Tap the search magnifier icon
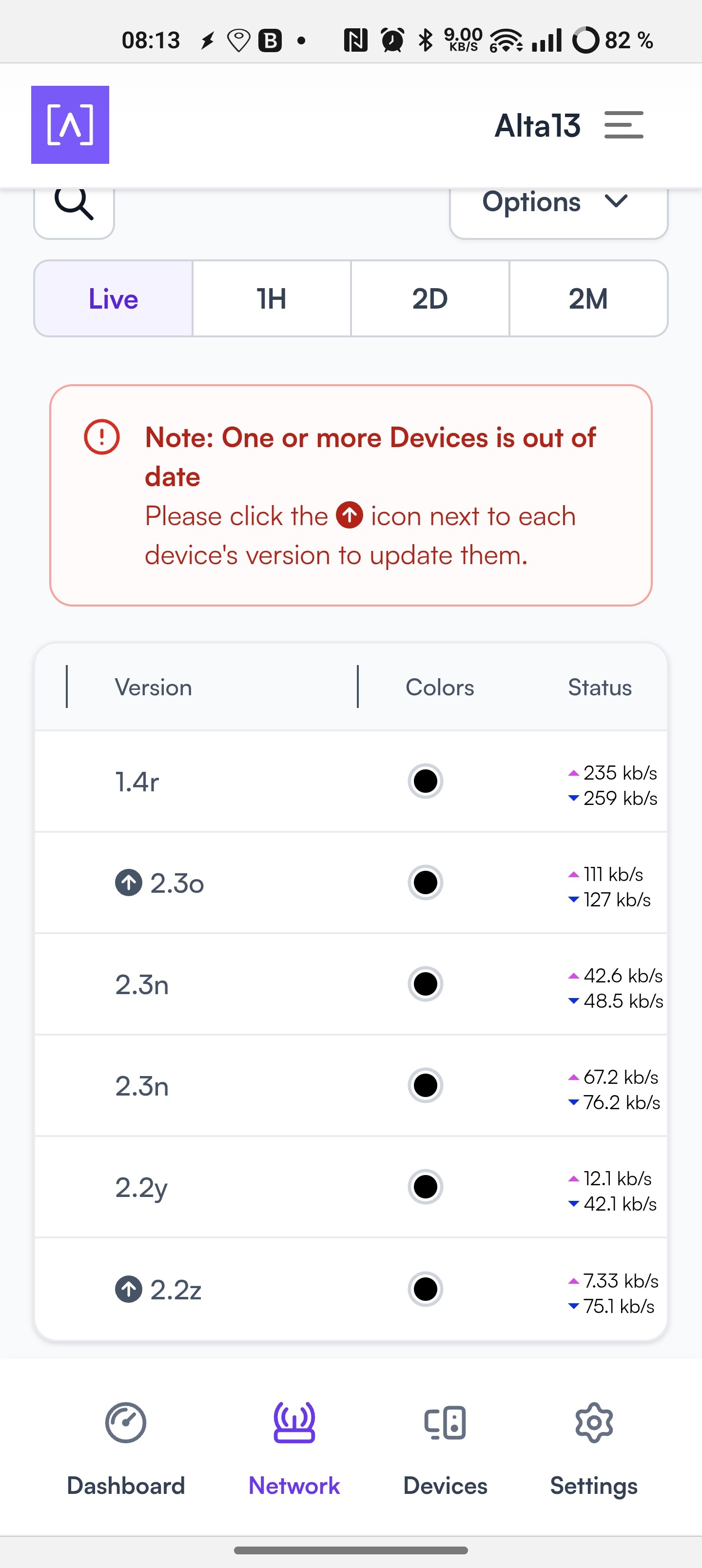This screenshot has width=702, height=1568. [x=74, y=204]
